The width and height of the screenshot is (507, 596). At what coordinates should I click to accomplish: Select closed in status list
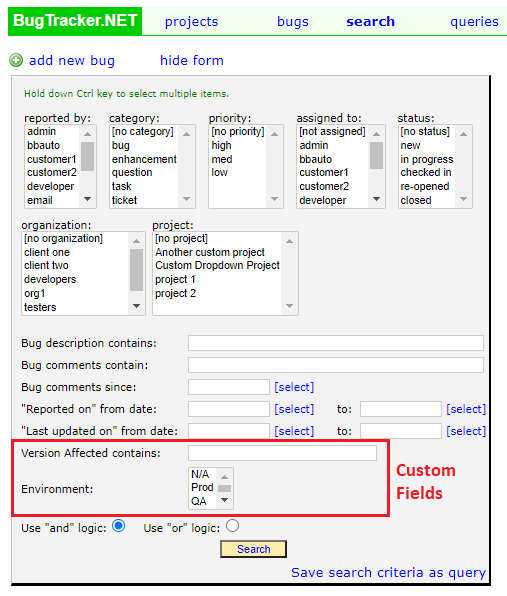click(416, 200)
